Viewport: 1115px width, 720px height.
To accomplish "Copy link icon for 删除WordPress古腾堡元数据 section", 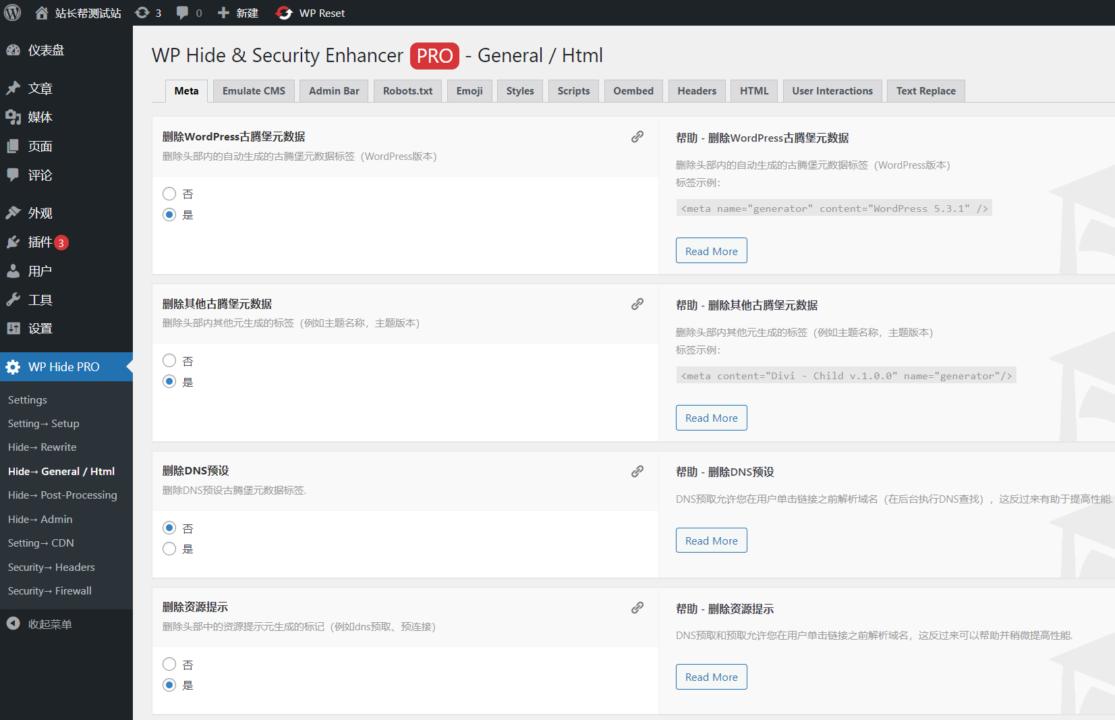I will pos(637,137).
